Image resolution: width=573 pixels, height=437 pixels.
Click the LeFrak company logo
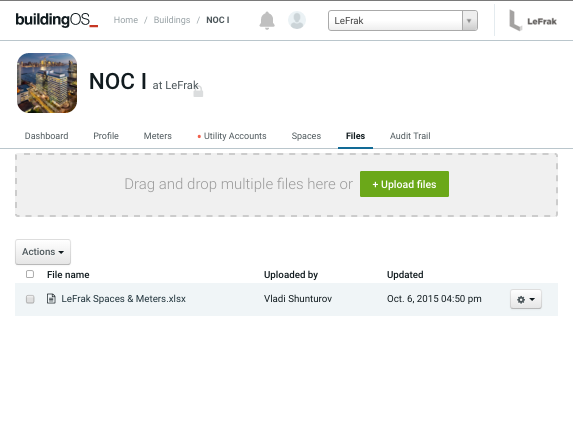tap(533, 21)
